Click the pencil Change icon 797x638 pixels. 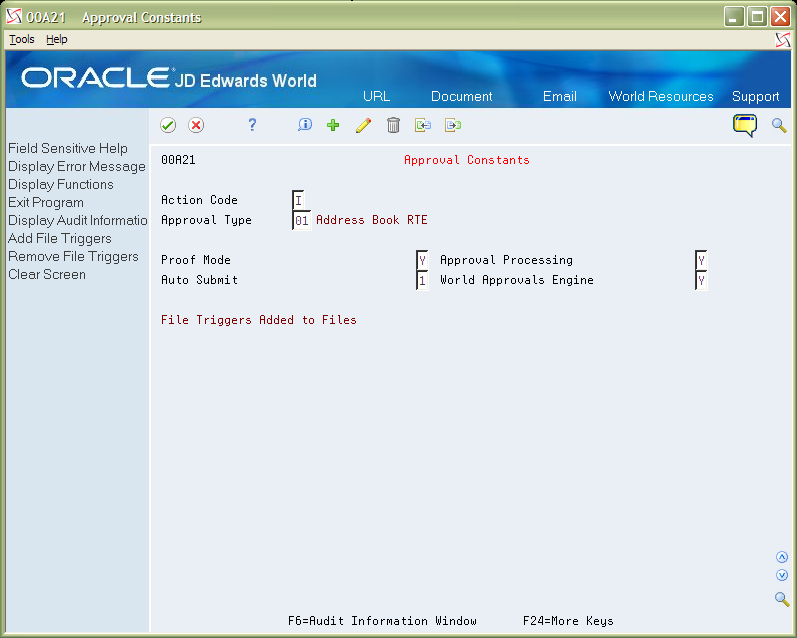363,125
